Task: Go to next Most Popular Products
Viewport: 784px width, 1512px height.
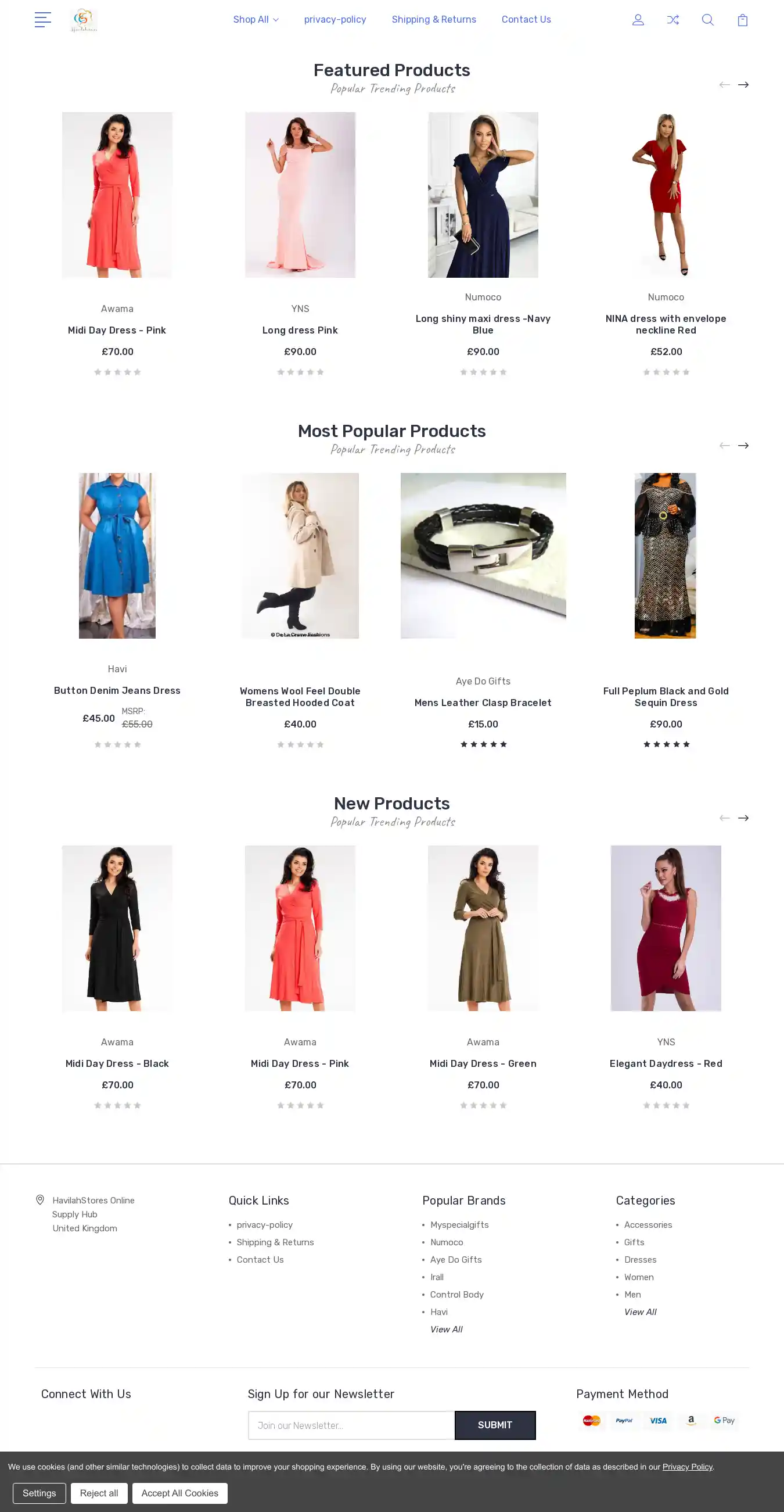Action: 743,446
